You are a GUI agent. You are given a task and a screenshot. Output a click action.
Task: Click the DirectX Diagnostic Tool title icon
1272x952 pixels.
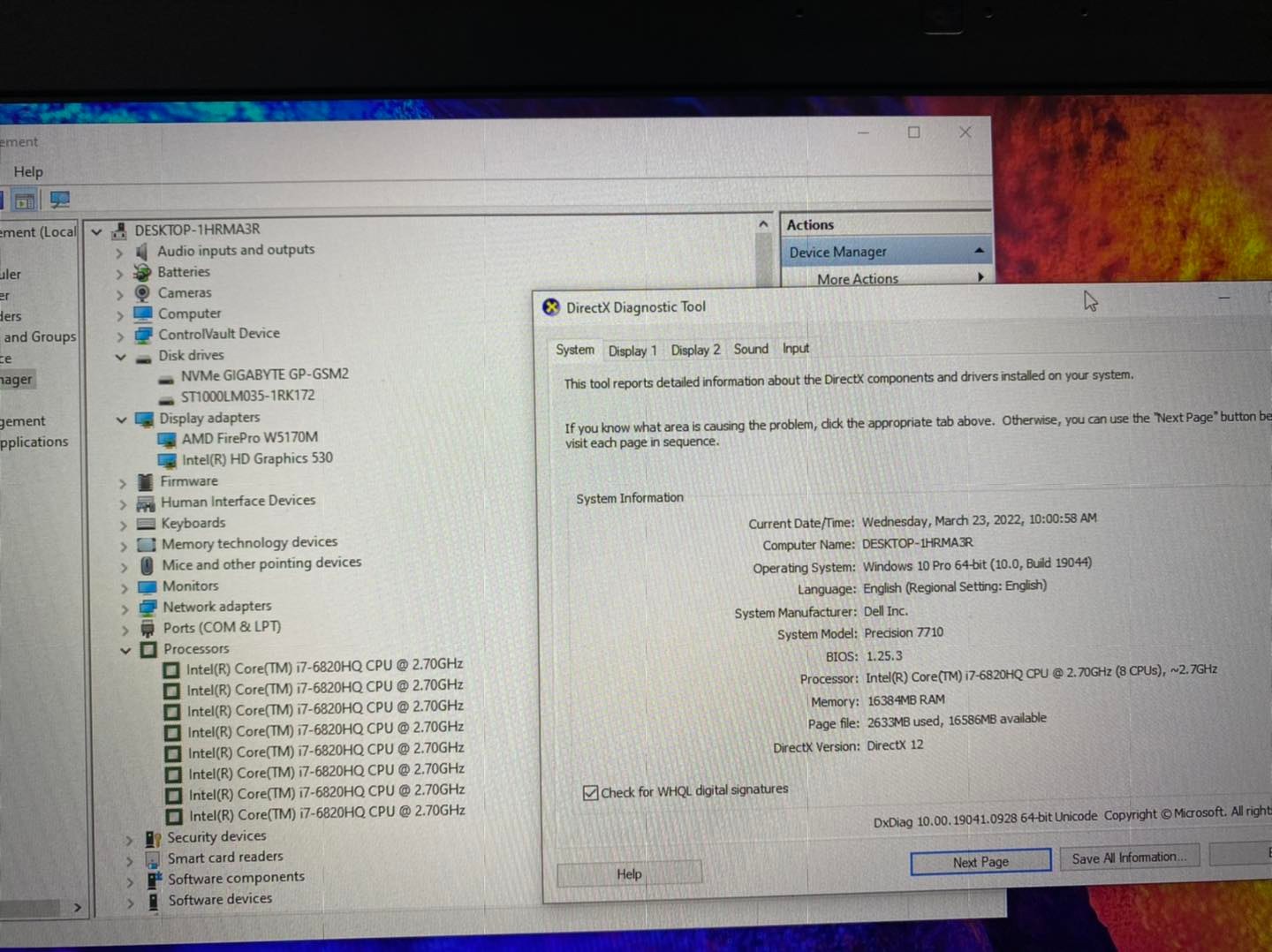(x=551, y=307)
